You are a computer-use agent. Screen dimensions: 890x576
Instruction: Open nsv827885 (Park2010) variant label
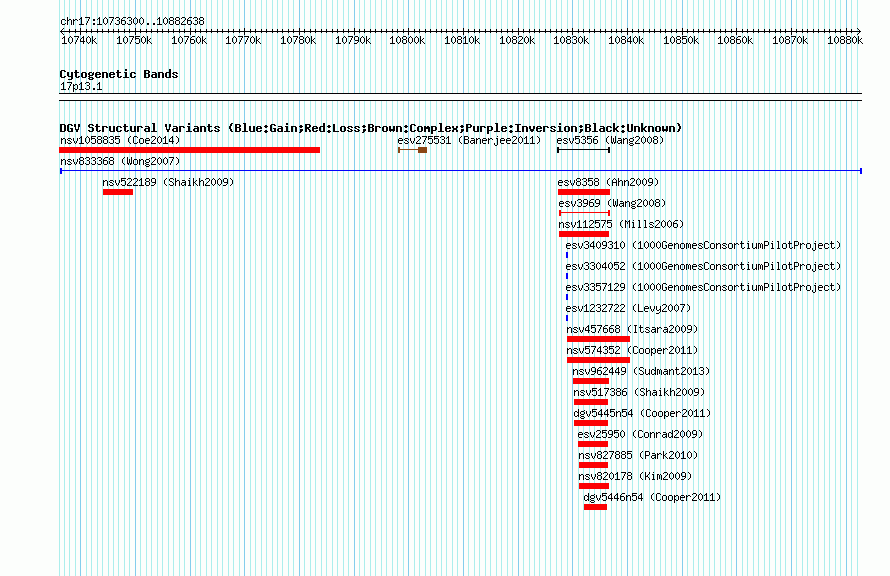(x=638, y=455)
